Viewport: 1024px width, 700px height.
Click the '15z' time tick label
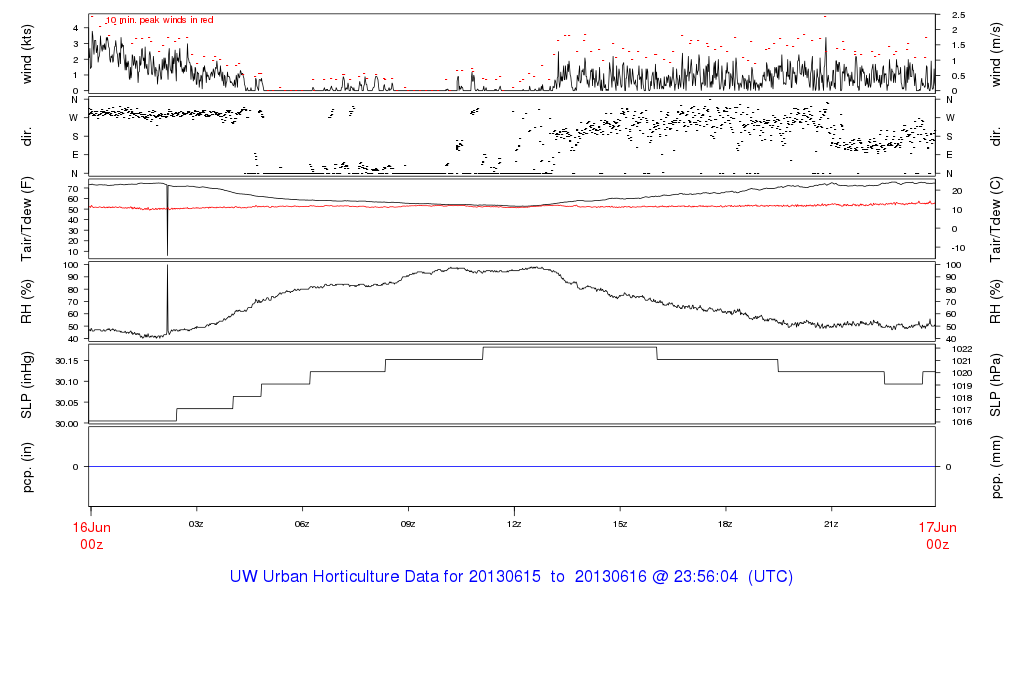pyautogui.click(x=620, y=524)
